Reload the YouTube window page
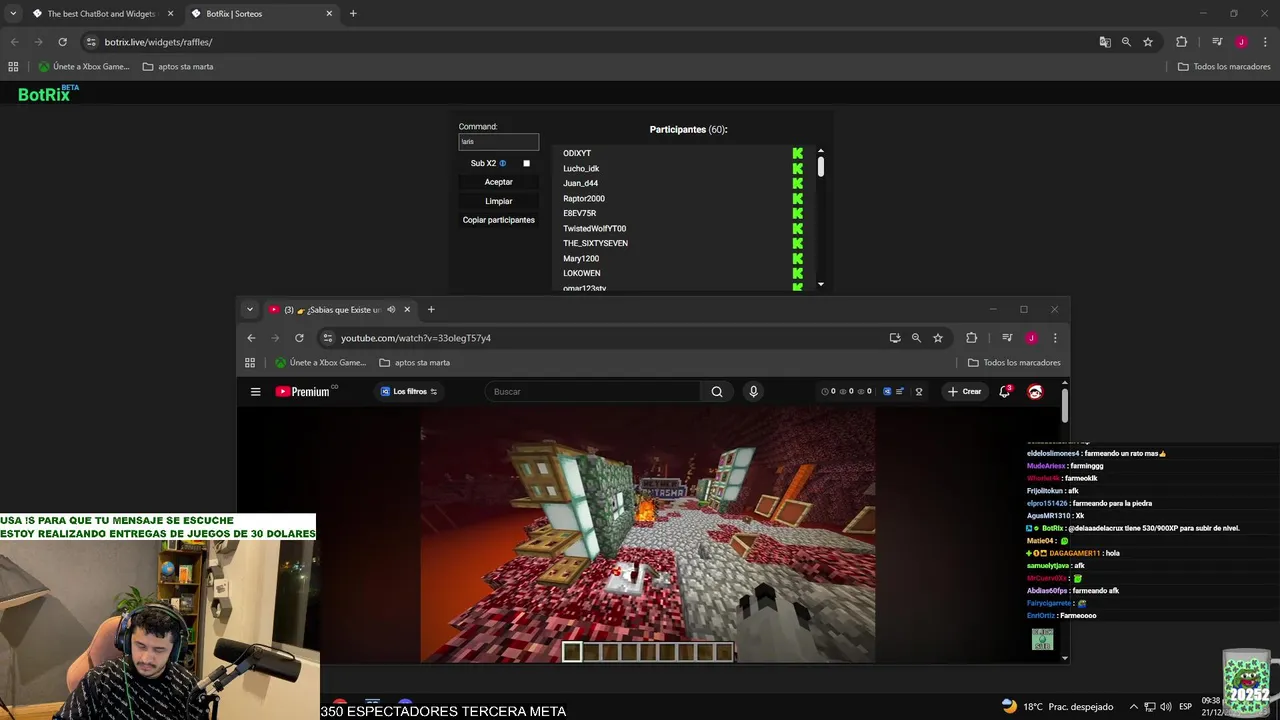Screen dimensions: 1280x720 click(x=299, y=338)
